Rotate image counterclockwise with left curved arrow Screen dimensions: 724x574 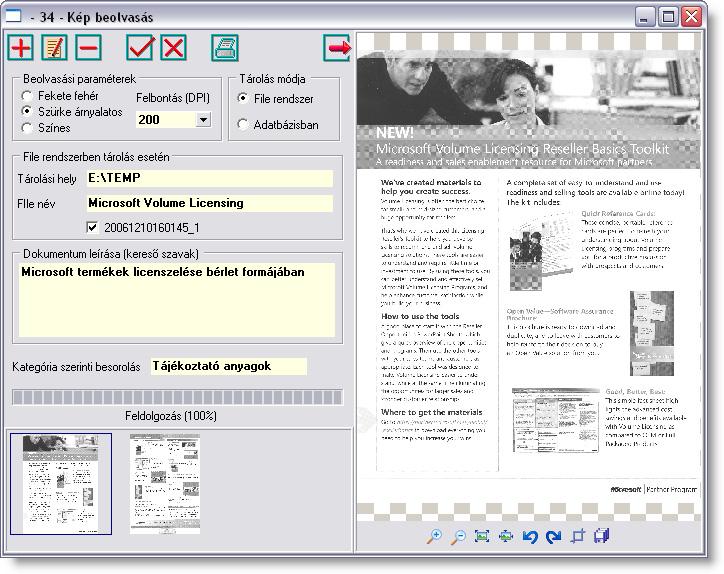(530, 536)
